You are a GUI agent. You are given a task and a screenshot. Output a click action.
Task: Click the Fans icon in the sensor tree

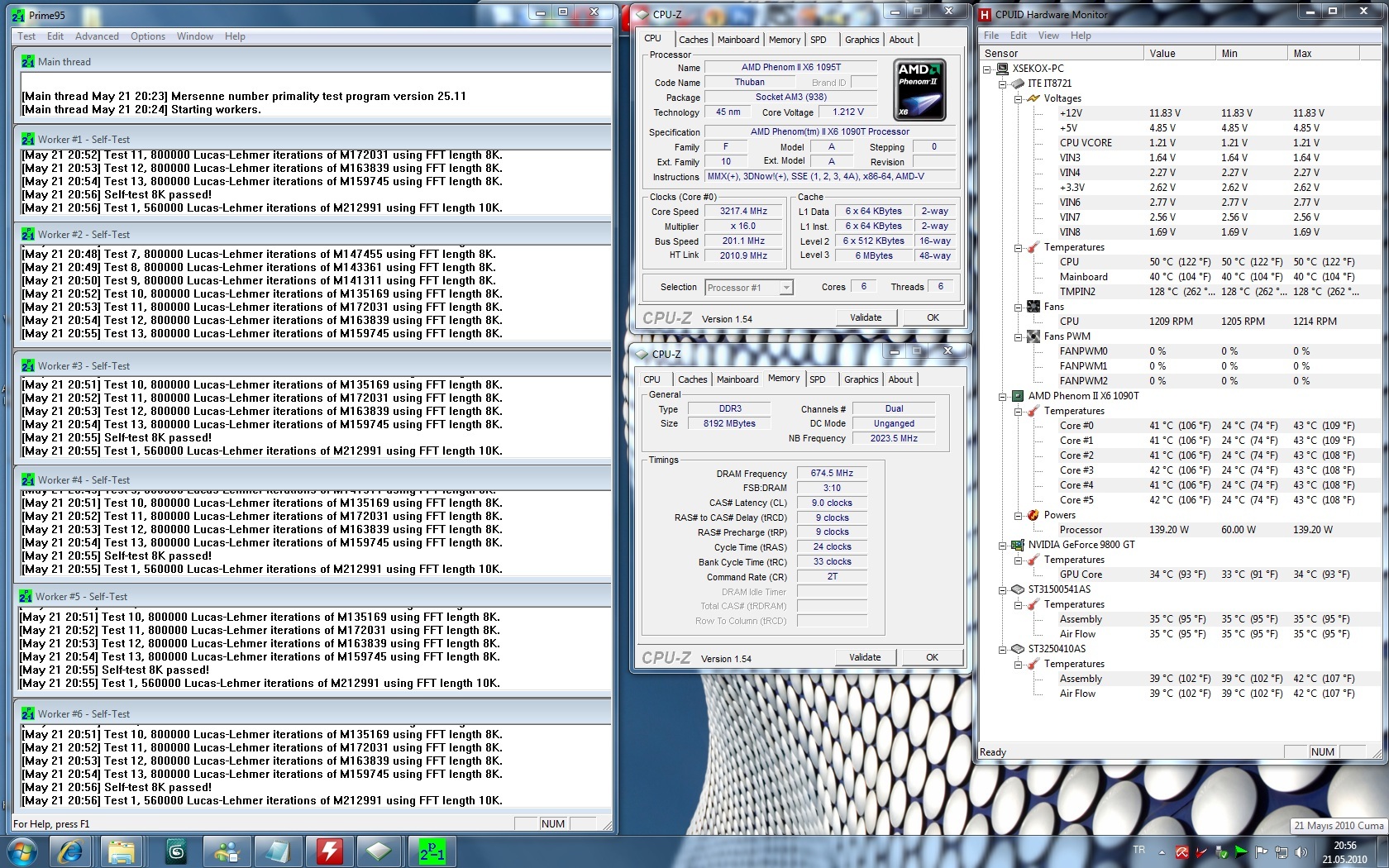[1033, 307]
